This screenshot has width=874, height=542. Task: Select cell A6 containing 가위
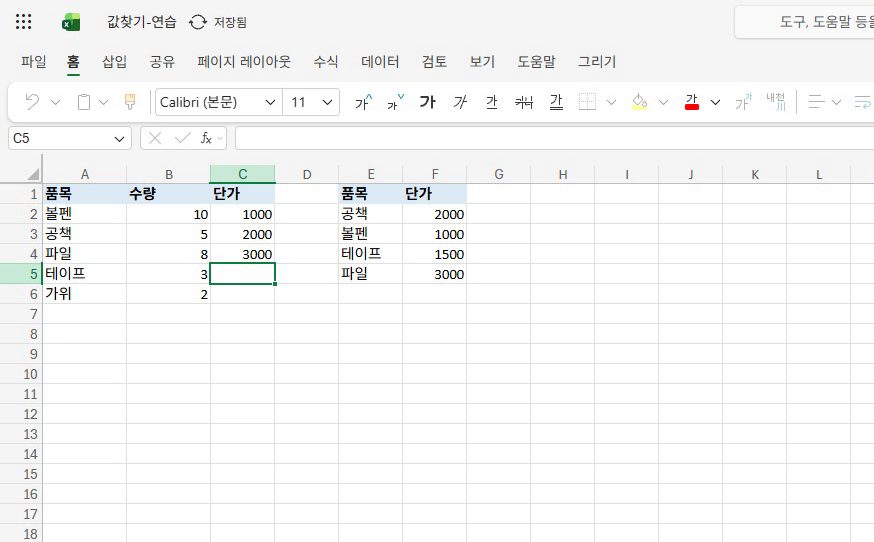(85, 294)
